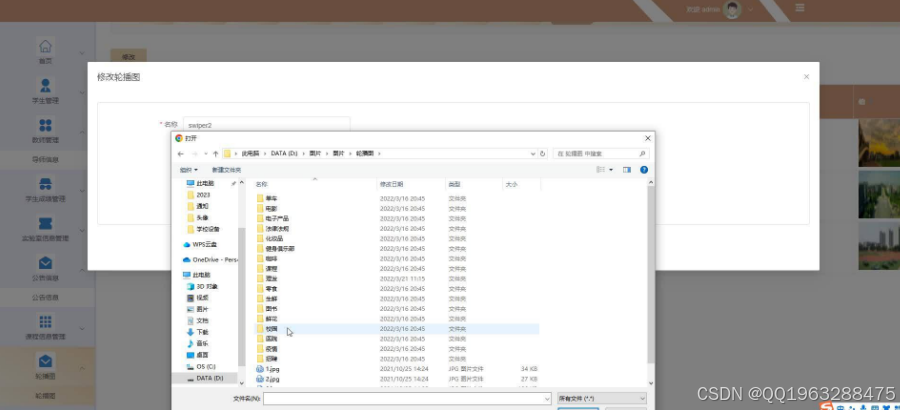Click the 公告信息 envelope icon in sidebar

tap(45, 263)
